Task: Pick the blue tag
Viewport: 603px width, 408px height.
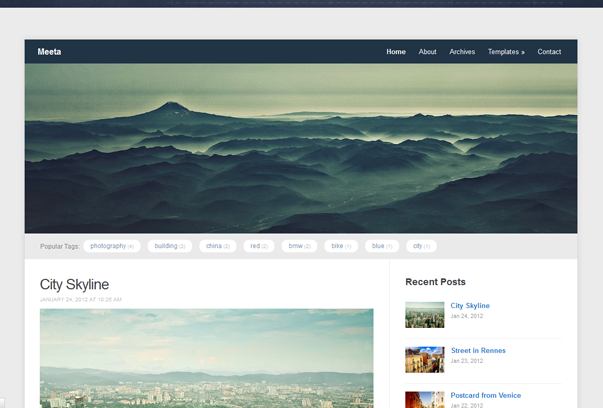Action: point(382,246)
